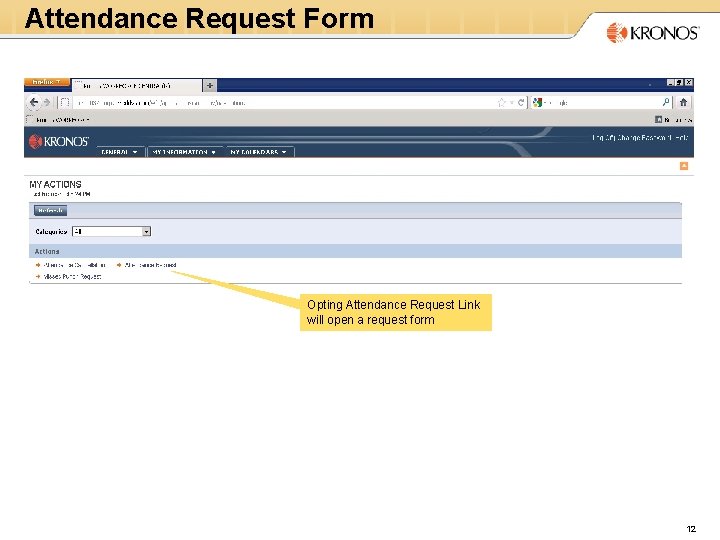The image size is (720, 540).
Task: Click the Log Off link
Action: pos(603,137)
